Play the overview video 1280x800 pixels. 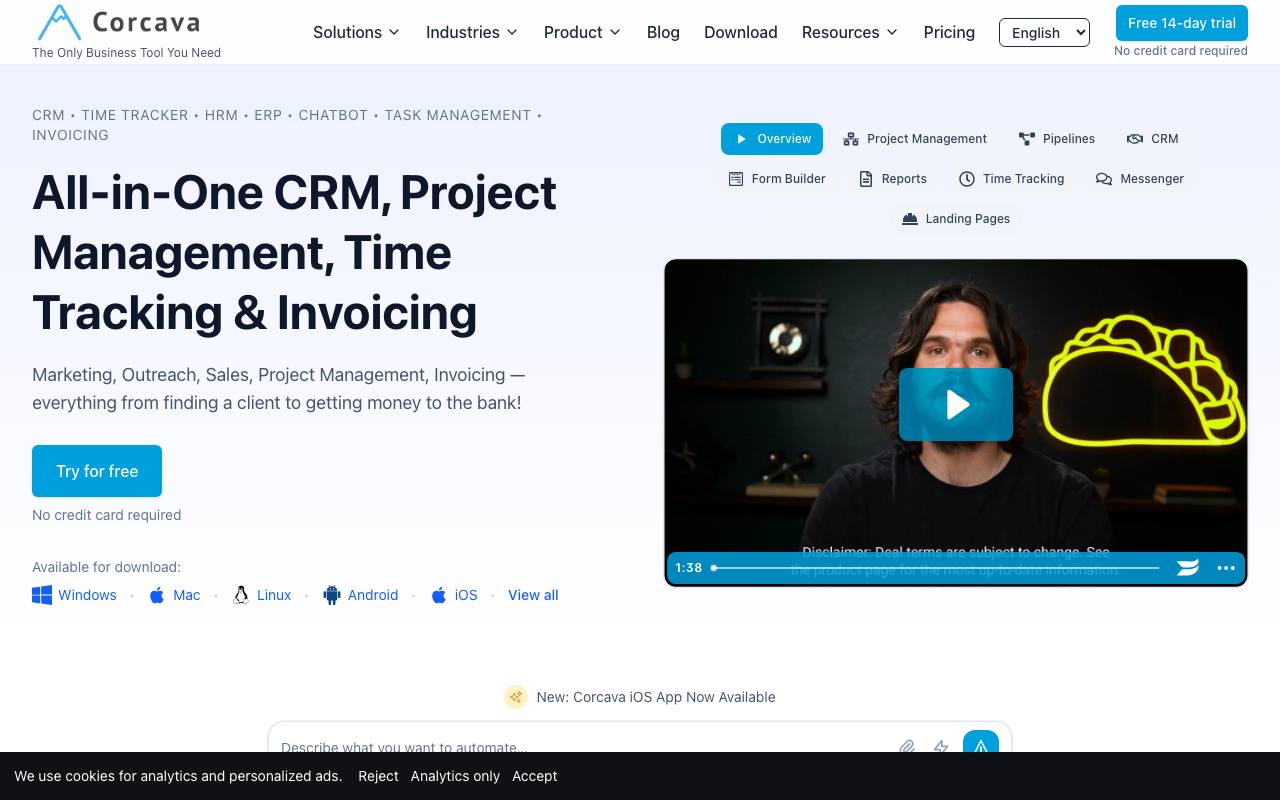coord(956,404)
